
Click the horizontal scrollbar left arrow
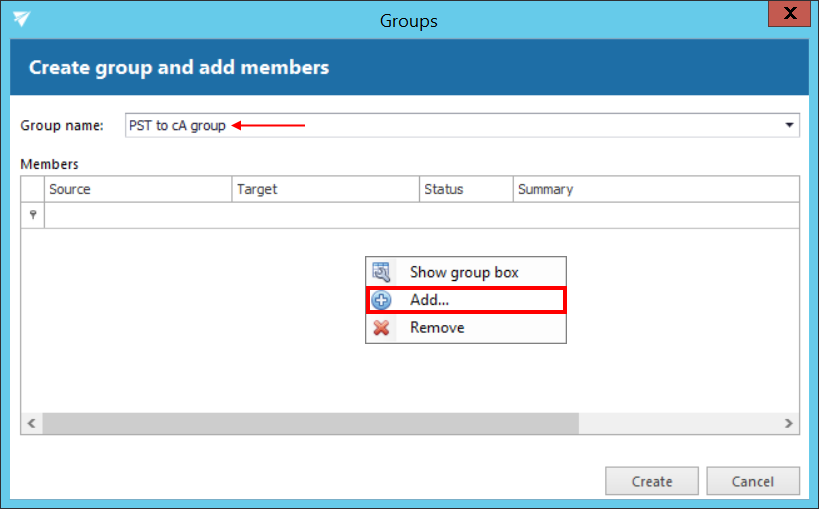tap(32, 424)
